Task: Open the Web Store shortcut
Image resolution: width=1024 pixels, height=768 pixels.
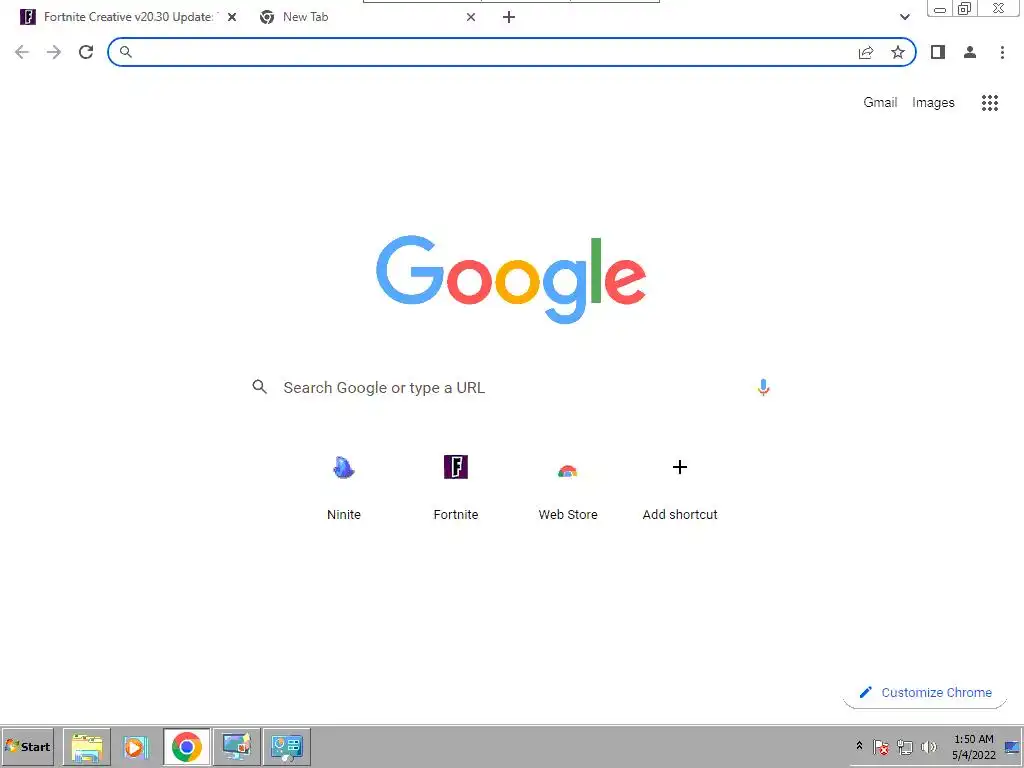Action: (568, 486)
